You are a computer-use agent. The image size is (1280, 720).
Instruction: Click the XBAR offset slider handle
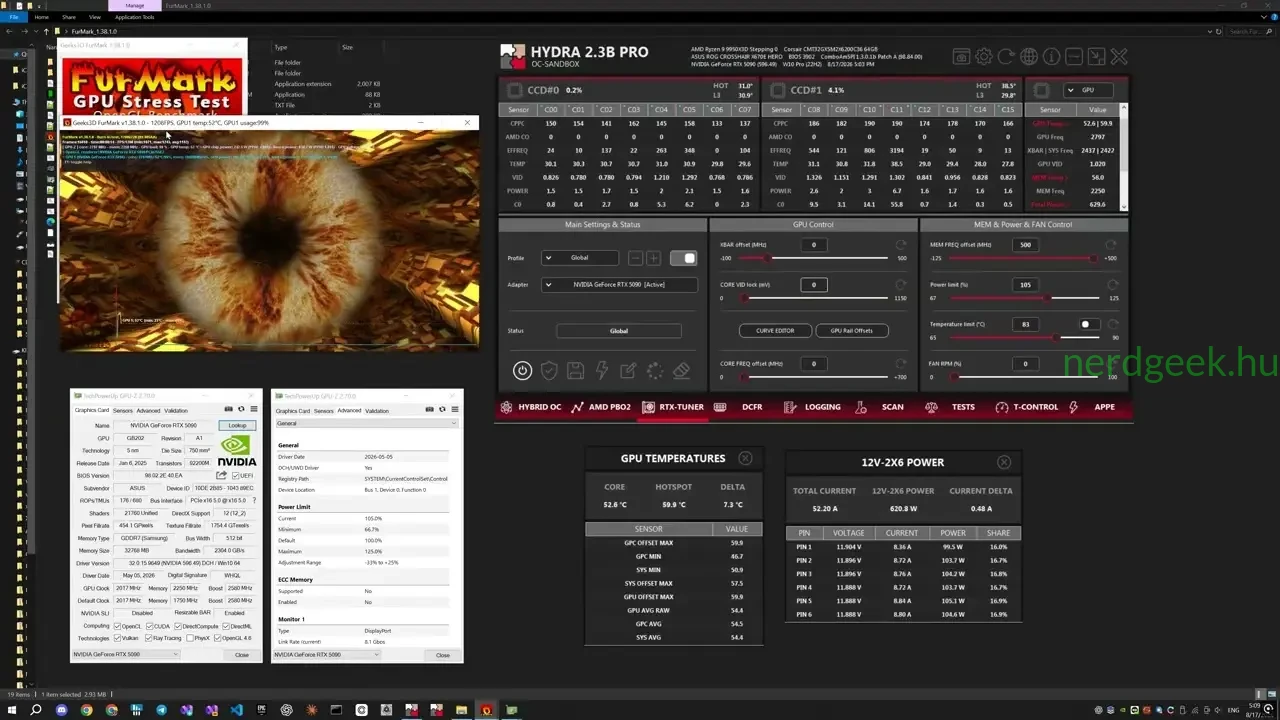pos(768,258)
